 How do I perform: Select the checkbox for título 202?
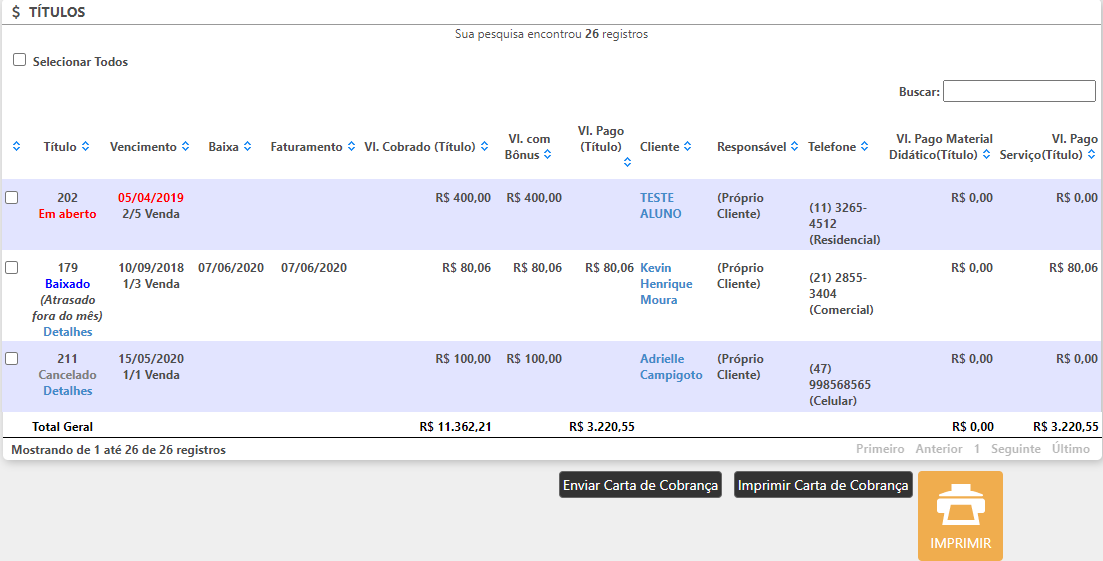coord(11,198)
